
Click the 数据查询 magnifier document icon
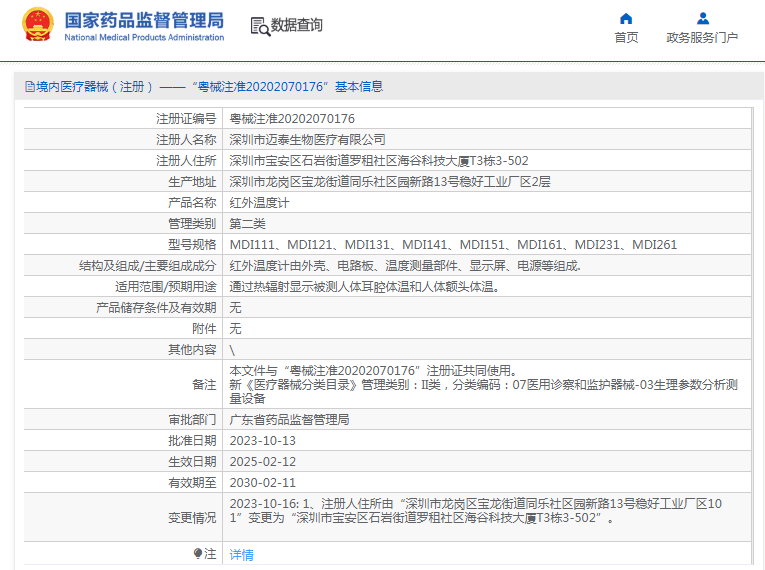pyautogui.click(x=260, y=26)
